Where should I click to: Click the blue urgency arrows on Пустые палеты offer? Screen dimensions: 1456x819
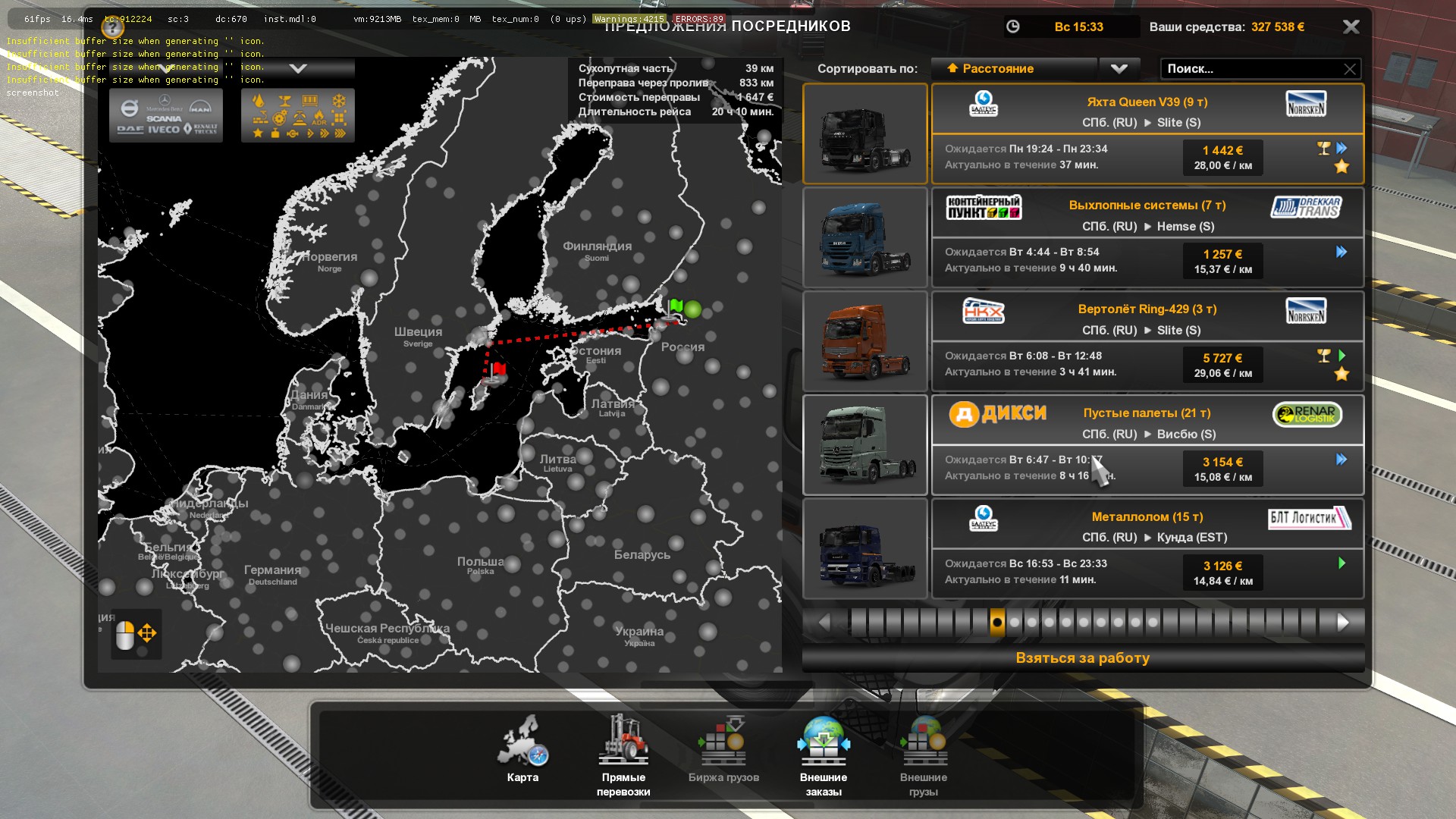coord(1341,460)
